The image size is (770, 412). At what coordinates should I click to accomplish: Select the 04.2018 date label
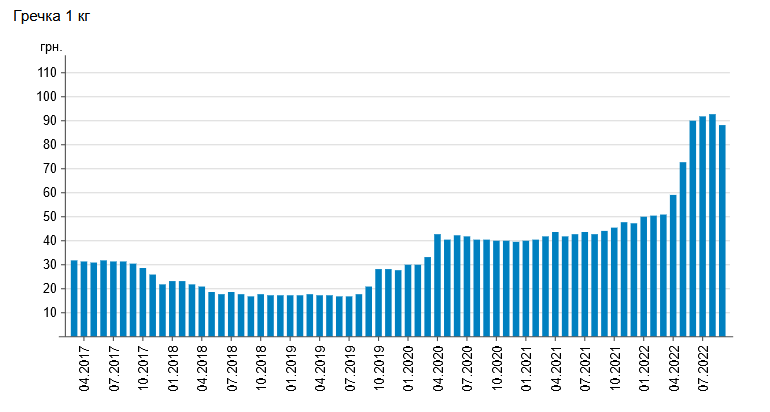[202, 368]
